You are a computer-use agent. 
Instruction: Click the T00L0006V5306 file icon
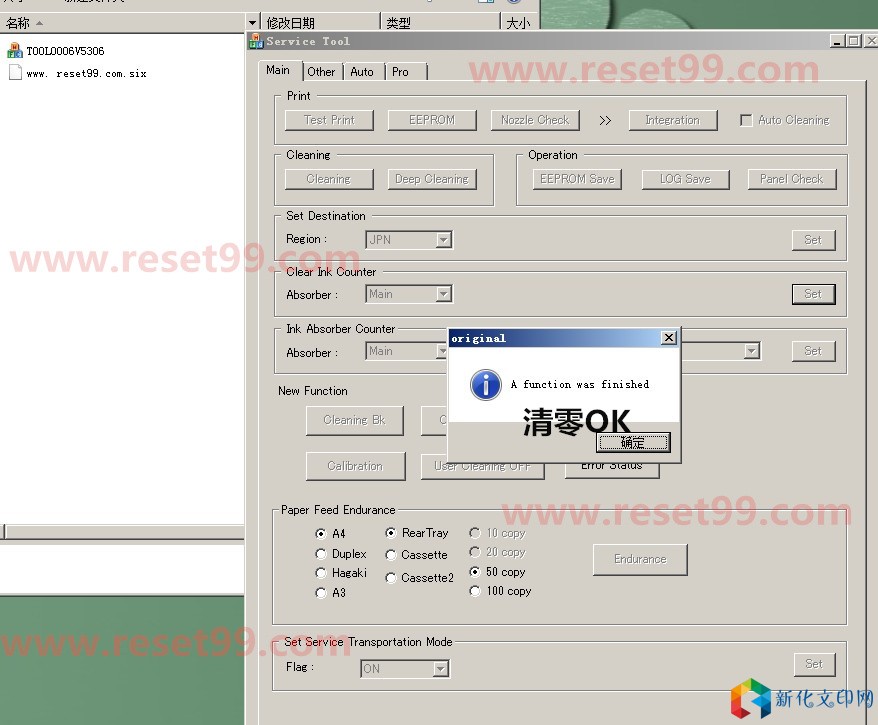coord(14,51)
